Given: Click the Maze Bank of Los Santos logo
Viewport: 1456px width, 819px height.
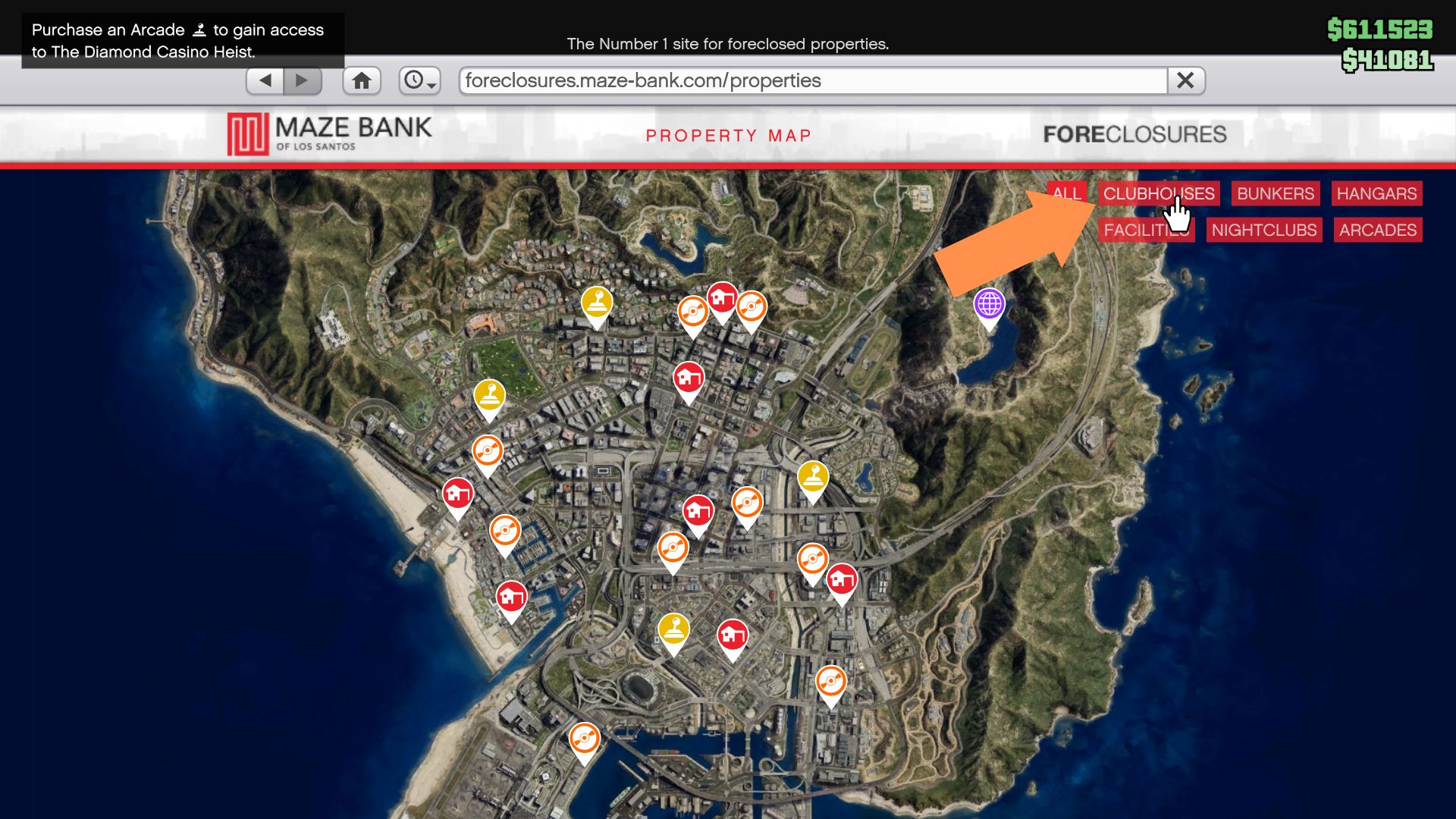Looking at the screenshot, I should [330, 133].
